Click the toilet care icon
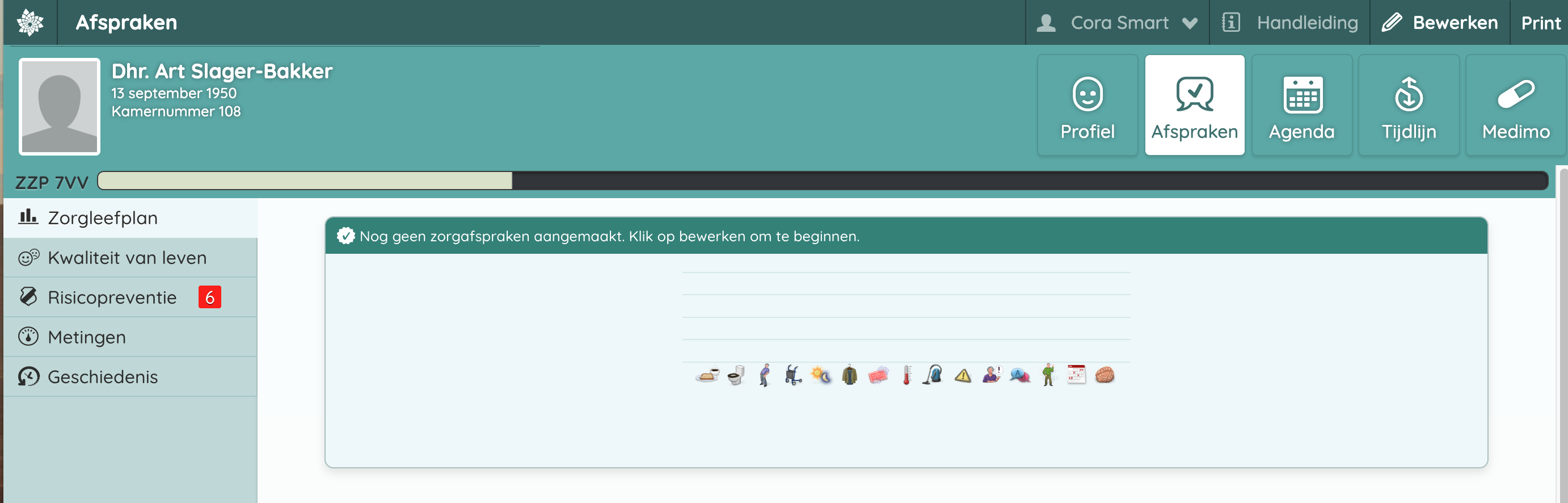The height and width of the screenshot is (503, 1568). pos(736,375)
